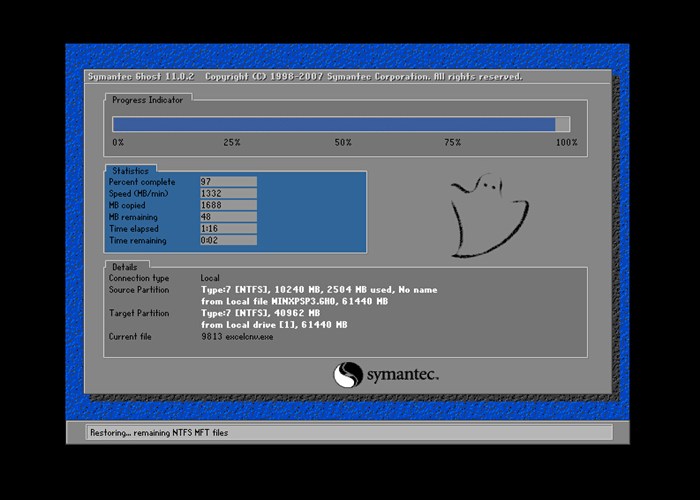Click the Time remaining value 0:02
This screenshot has height=500, width=700.
pos(228,241)
